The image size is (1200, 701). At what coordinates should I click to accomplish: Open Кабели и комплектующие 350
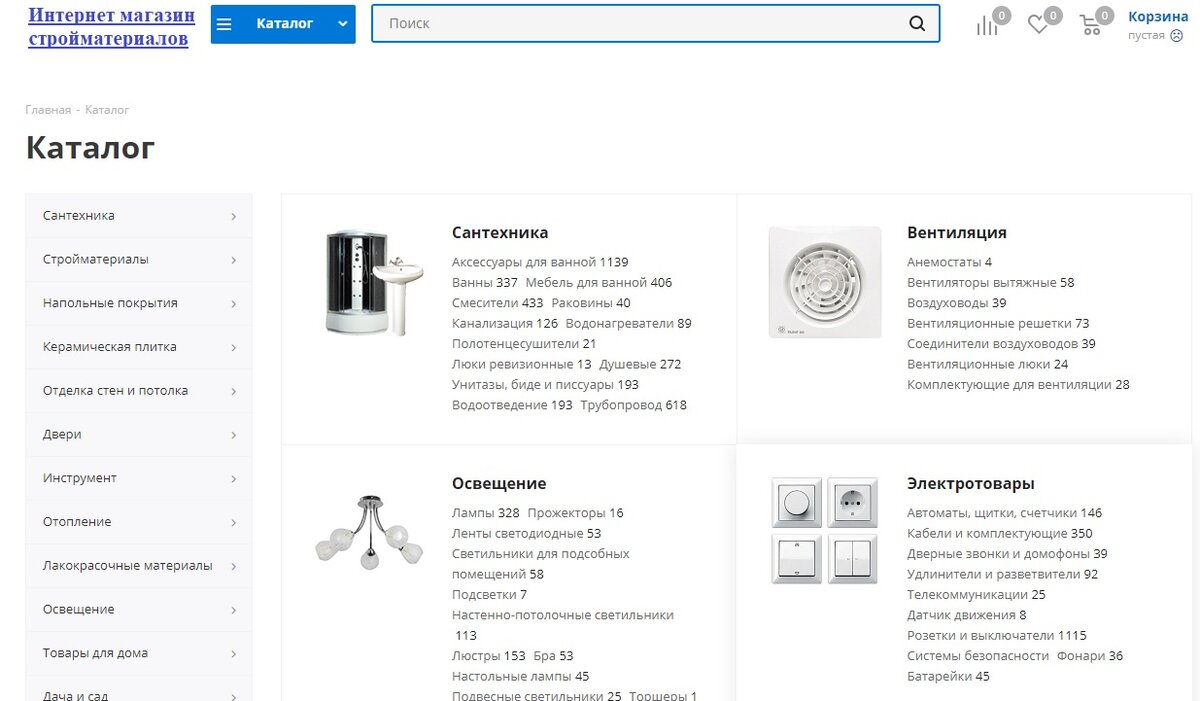[x=1000, y=533]
